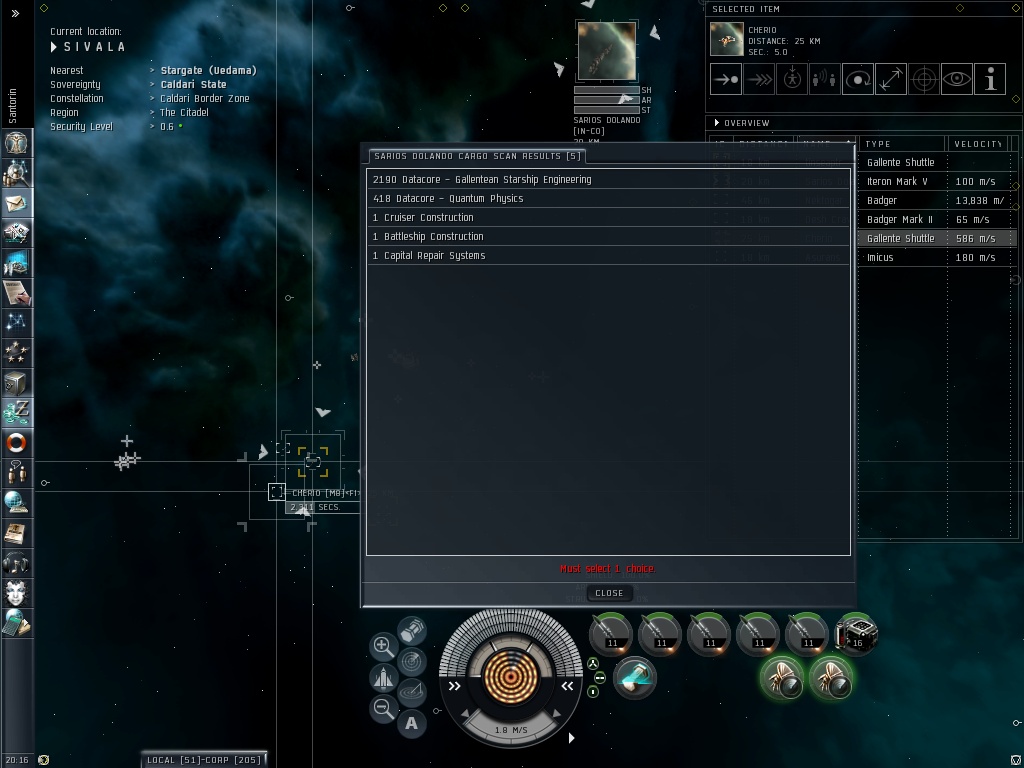This screenshot has width=1024, height=768.
Task: Click the orange capacitor ring display
Action: (x=511, y=677)
